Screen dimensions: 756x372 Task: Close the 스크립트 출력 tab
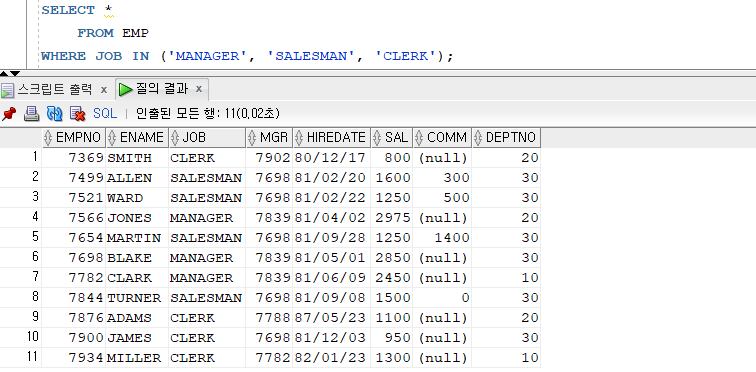pos(104,90)
